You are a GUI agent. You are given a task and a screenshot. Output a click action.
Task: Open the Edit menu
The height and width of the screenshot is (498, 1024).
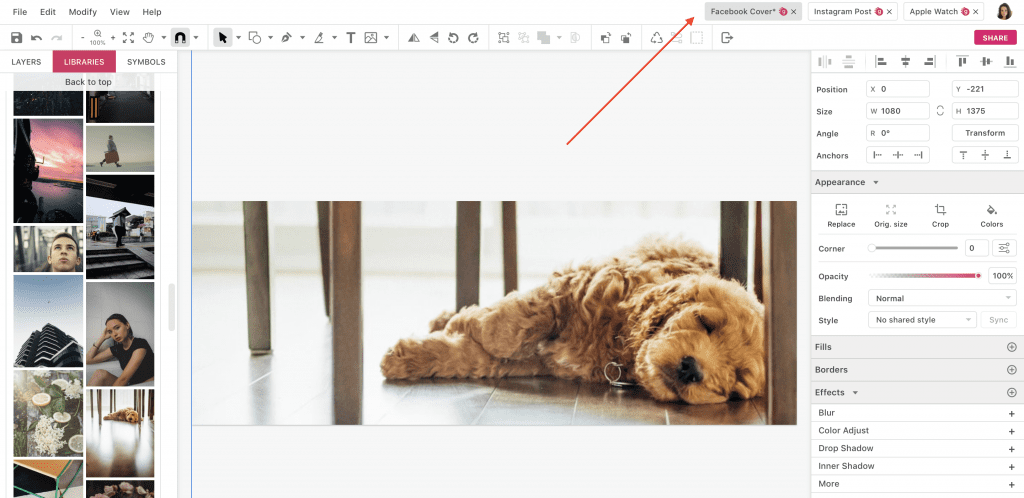(48, 12)
